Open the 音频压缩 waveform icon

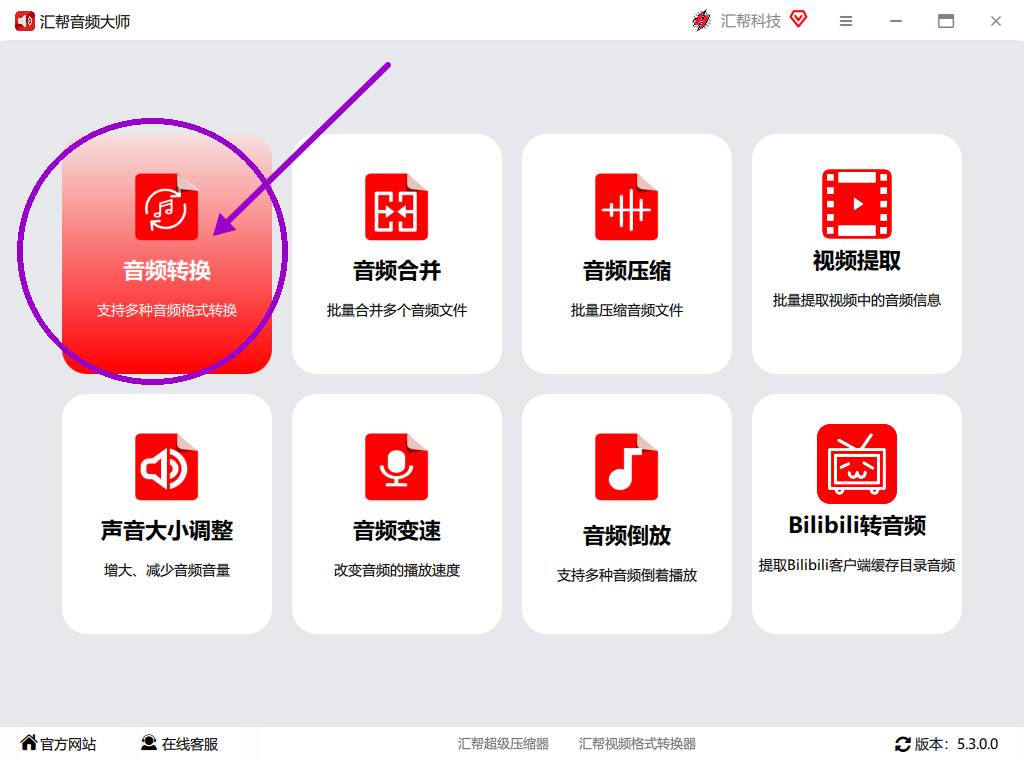(x=626, y=207)
